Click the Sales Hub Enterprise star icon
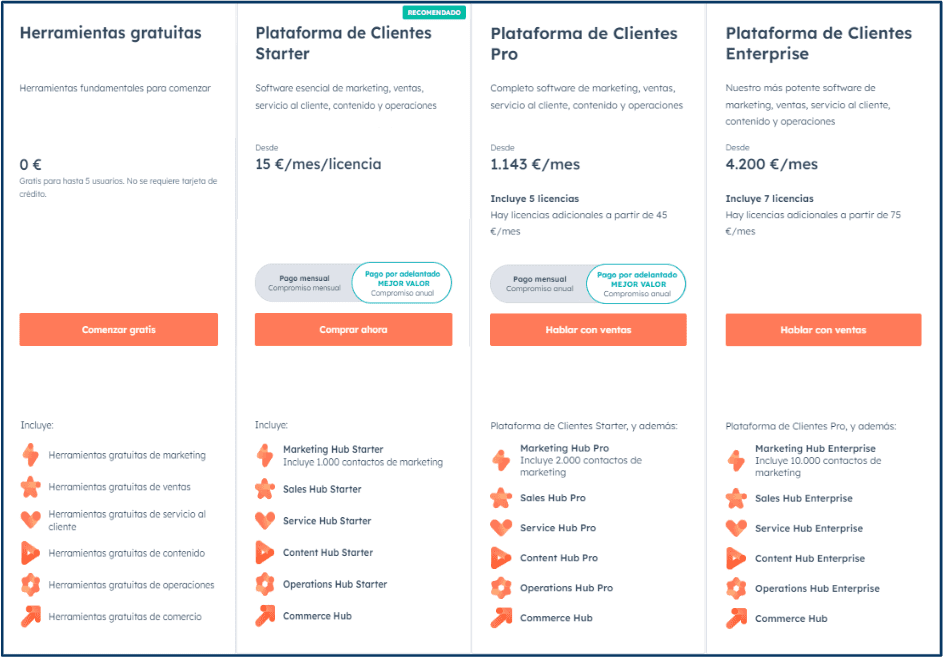944x658 pixels. pos(736,498)
